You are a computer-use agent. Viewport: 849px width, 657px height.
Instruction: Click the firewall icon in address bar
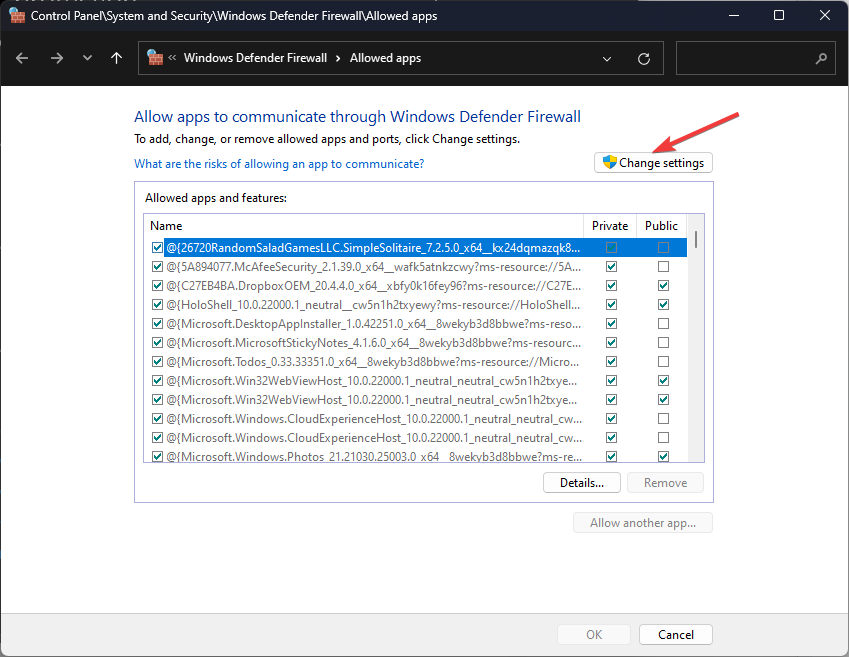(155, 58)
